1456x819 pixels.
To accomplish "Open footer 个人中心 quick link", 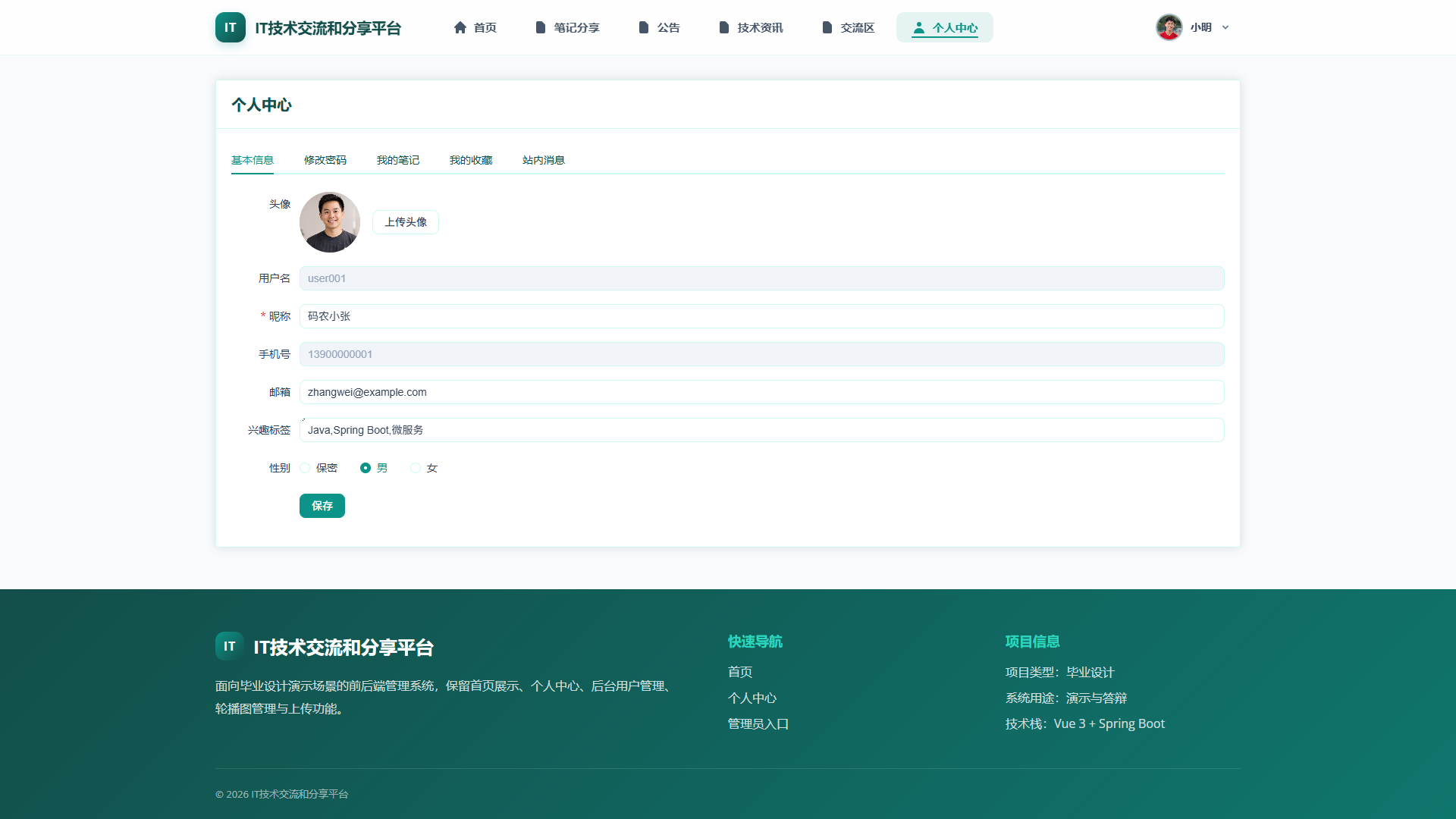I will click(752, 698).
